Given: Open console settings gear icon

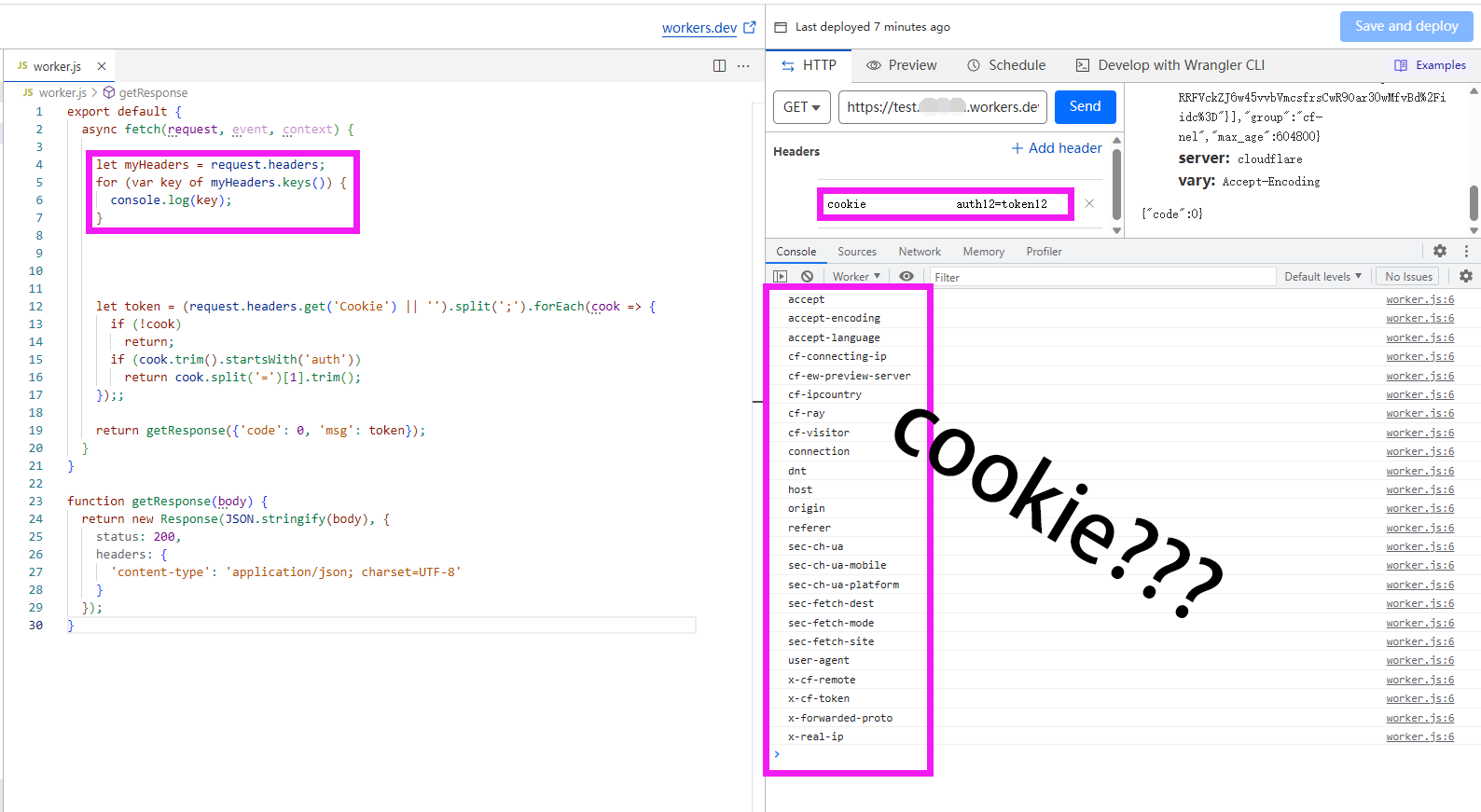Looking at the screenshot, I should 1466,276.
